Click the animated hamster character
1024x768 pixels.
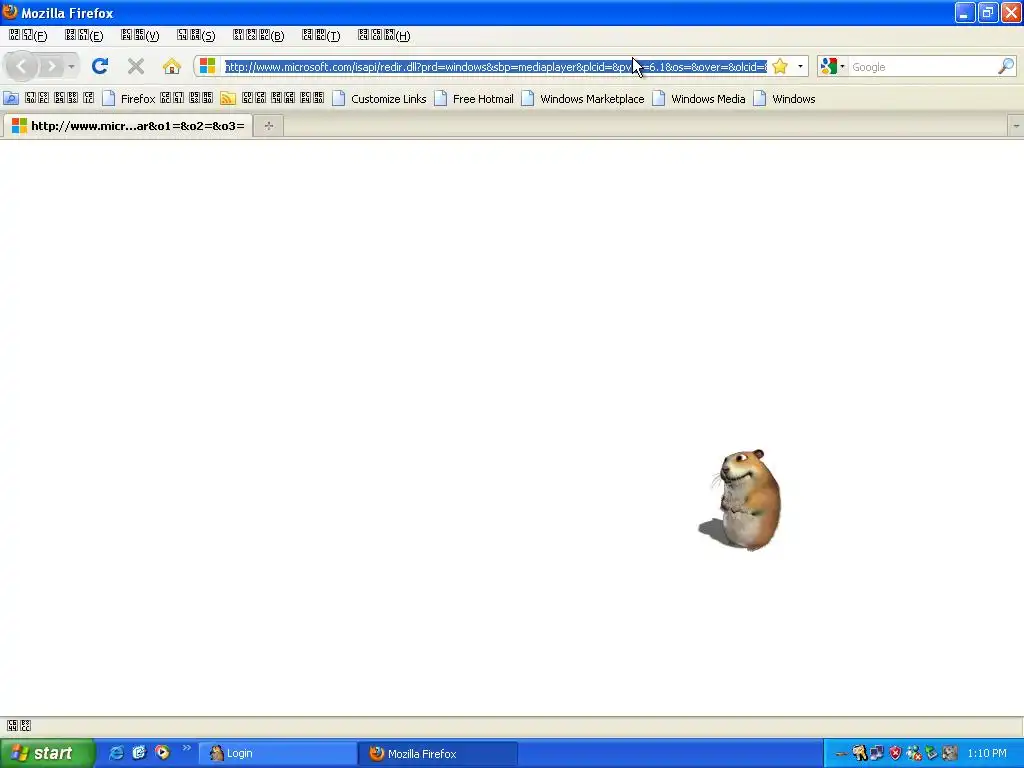point(741,500)
